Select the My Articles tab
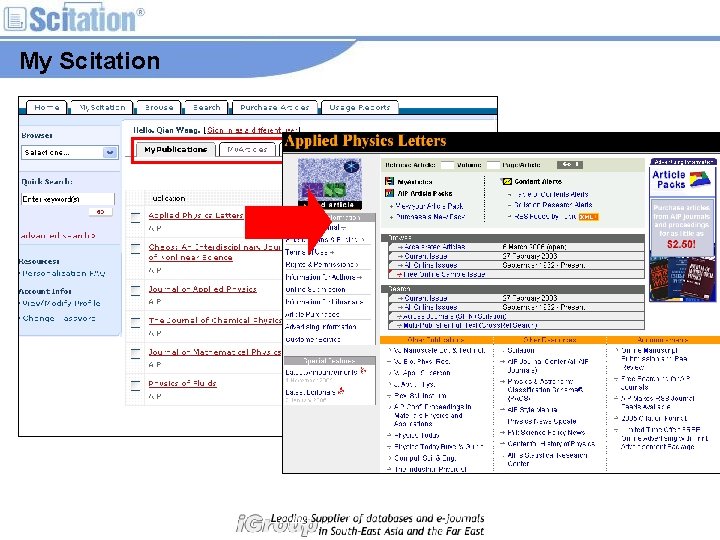 pos(247,150)
